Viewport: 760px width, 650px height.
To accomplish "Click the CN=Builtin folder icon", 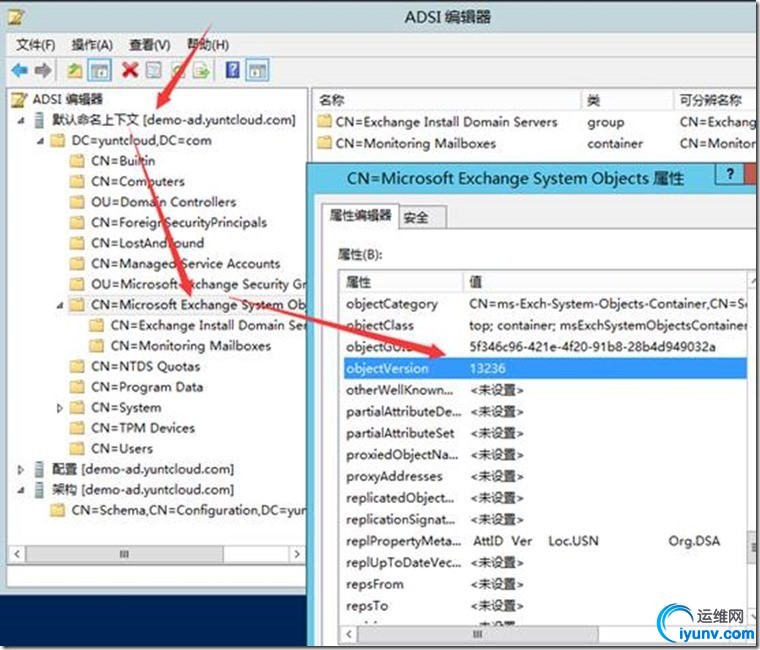I will click(x=77, y=161).
